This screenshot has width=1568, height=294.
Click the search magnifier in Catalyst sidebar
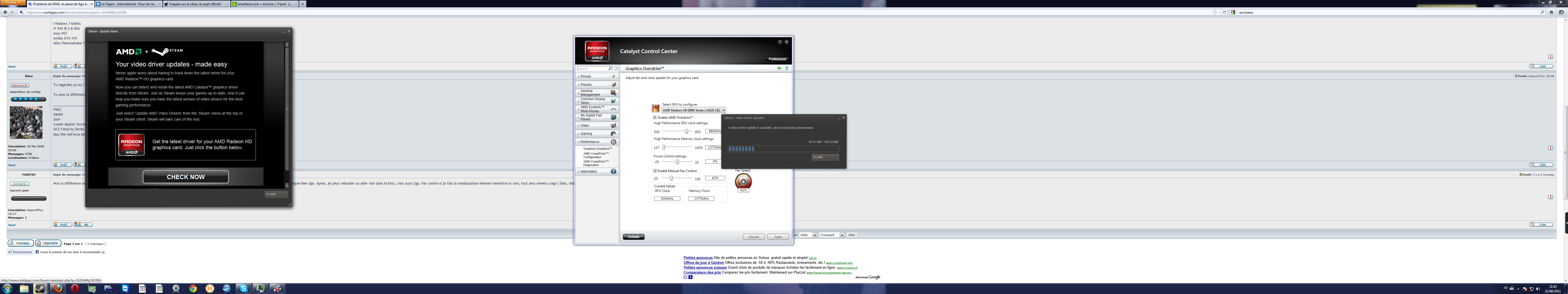[x=610, y=69]
